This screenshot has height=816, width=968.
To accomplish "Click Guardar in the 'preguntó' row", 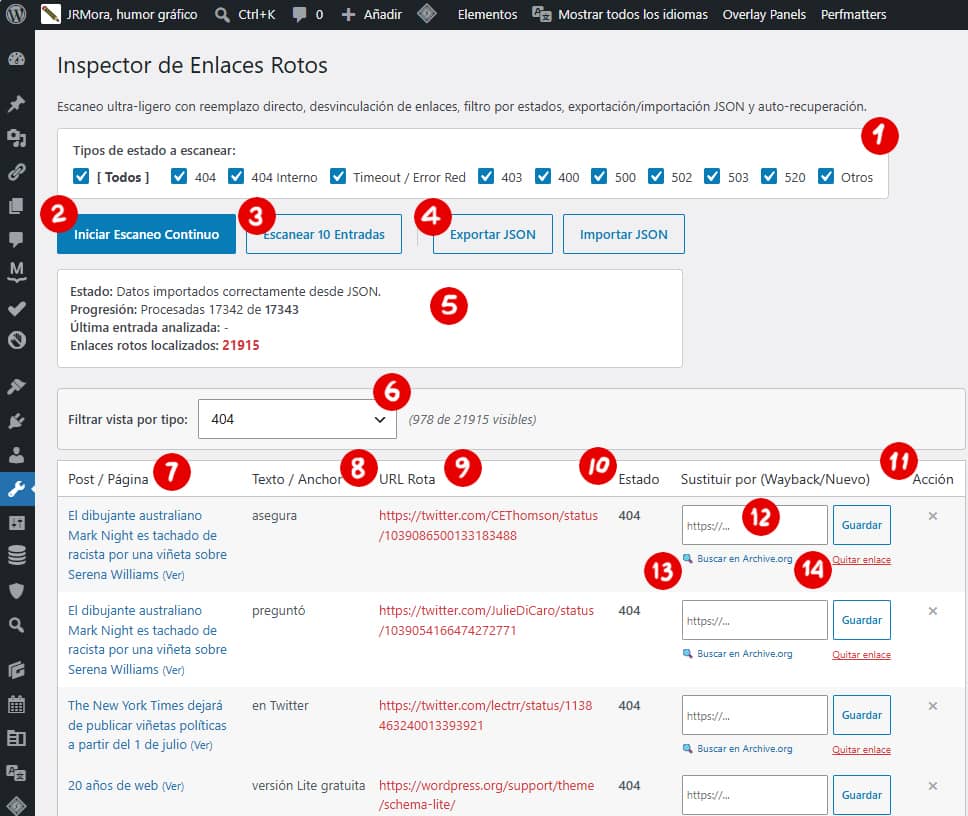I will pos(862,620).
